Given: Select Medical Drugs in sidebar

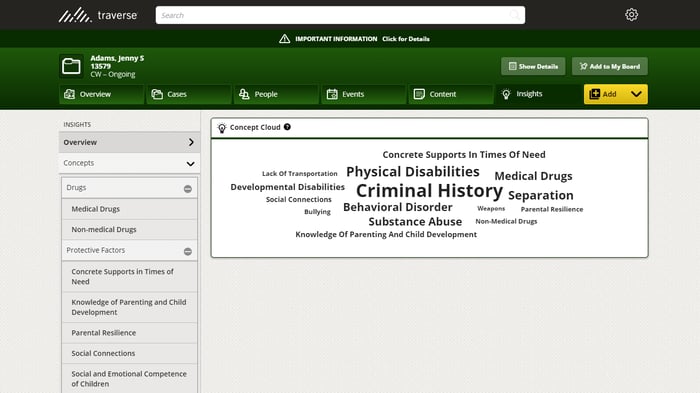Looking at the screenshot, I should (129, 209).
